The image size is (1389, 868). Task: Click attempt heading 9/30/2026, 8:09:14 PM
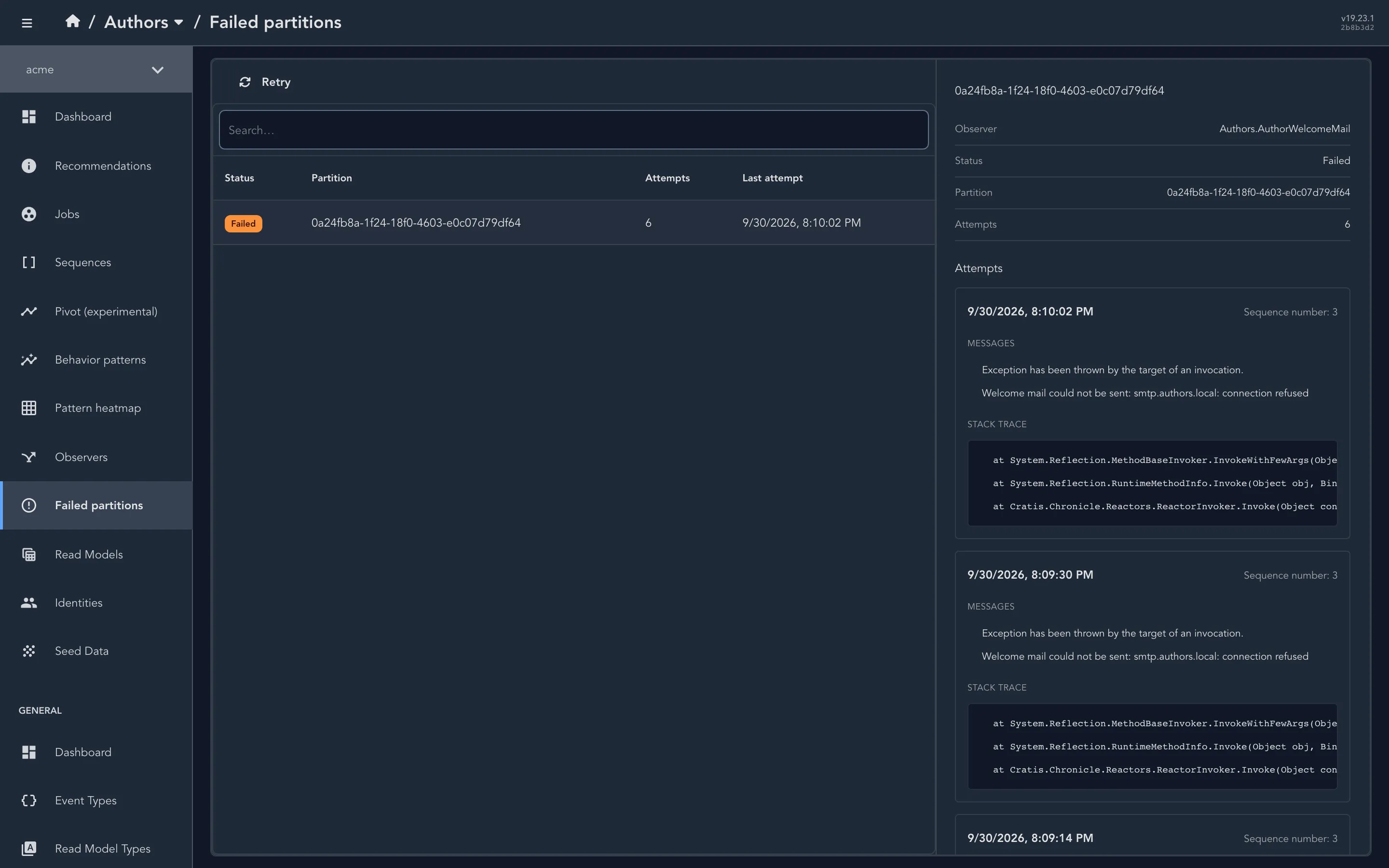1030,838
